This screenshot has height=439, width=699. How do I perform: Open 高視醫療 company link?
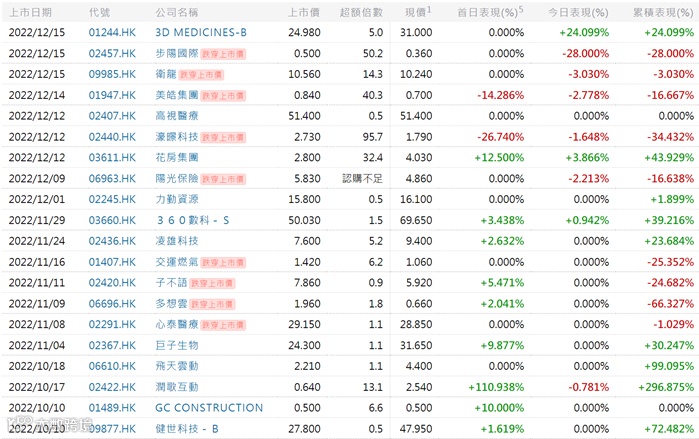(x=177, y=116)
